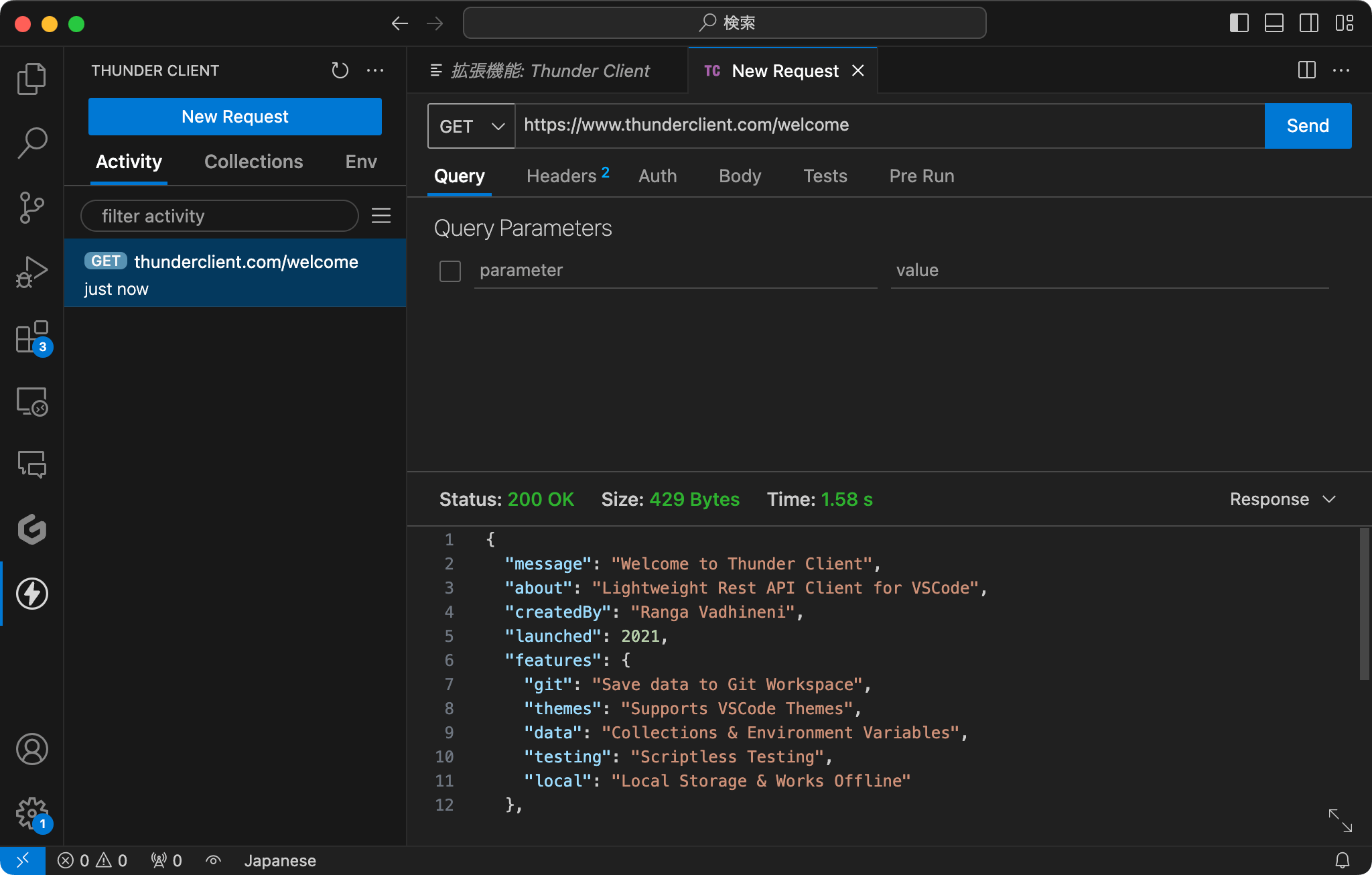
Task: Open Run and Debug view
Action: coord(31,272)
